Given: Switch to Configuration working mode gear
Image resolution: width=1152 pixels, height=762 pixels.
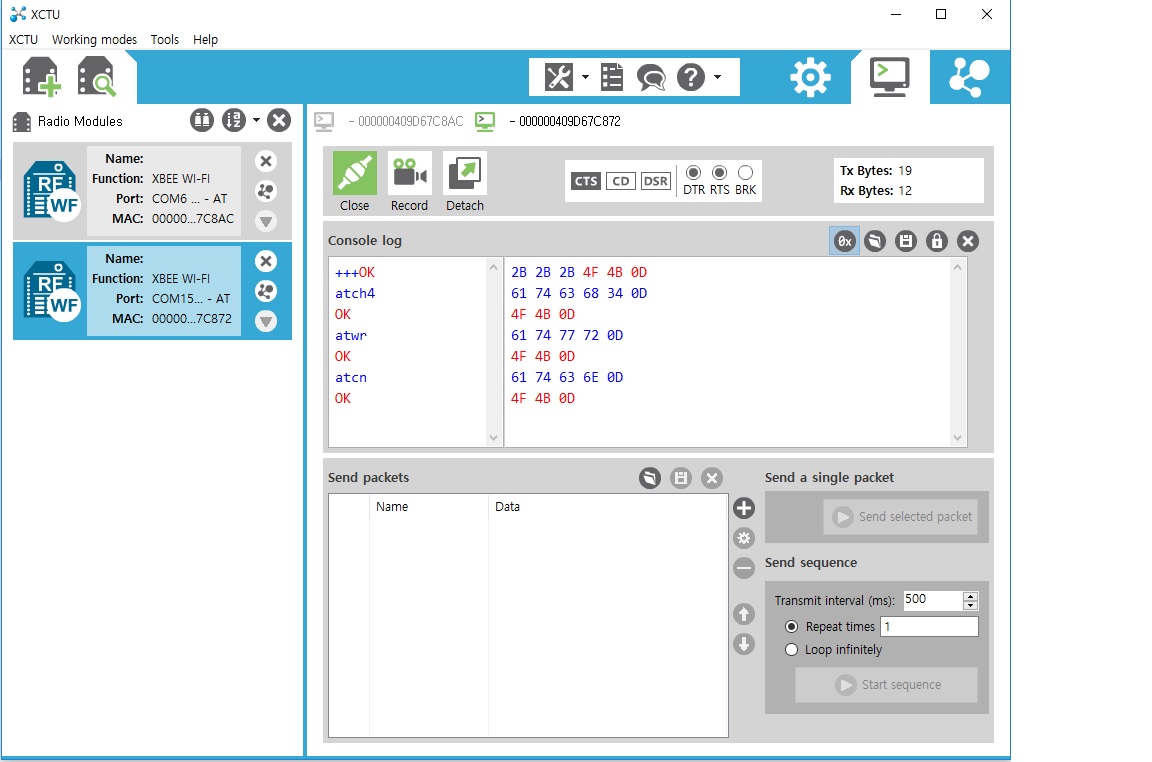Looking at the screenshot, I should (810, 76).
